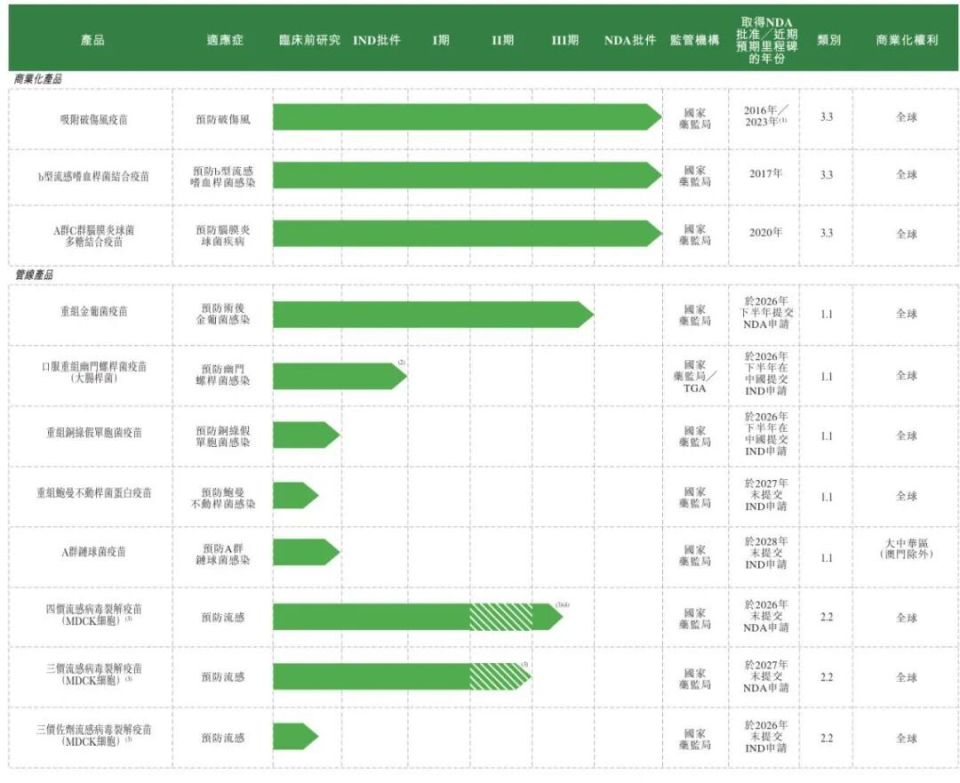Click the 2017年 approval year cell
Viewport: 960px width, 783px height.
click(766, 174)
